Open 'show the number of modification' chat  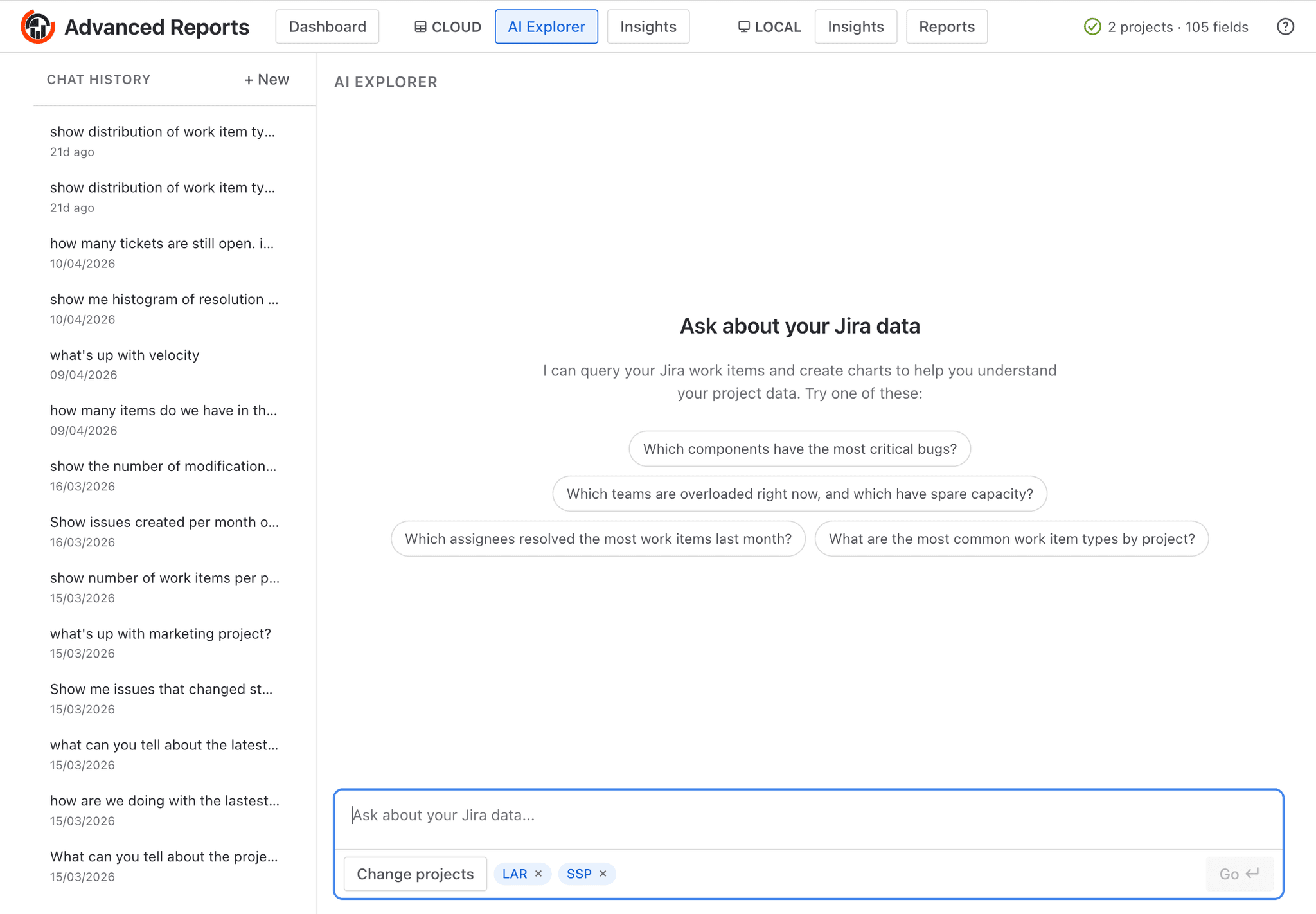[x=164, y=476]
